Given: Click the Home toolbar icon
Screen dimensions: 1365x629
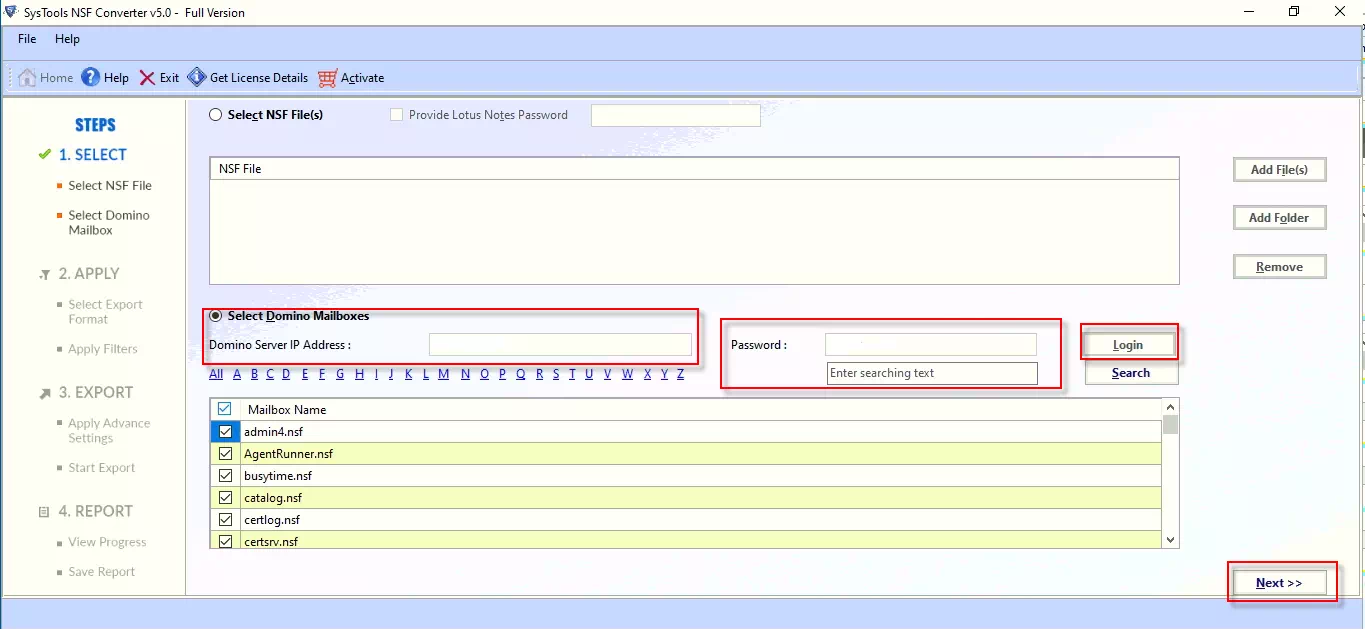Looking at the screenshot, I should coord(28,77).
